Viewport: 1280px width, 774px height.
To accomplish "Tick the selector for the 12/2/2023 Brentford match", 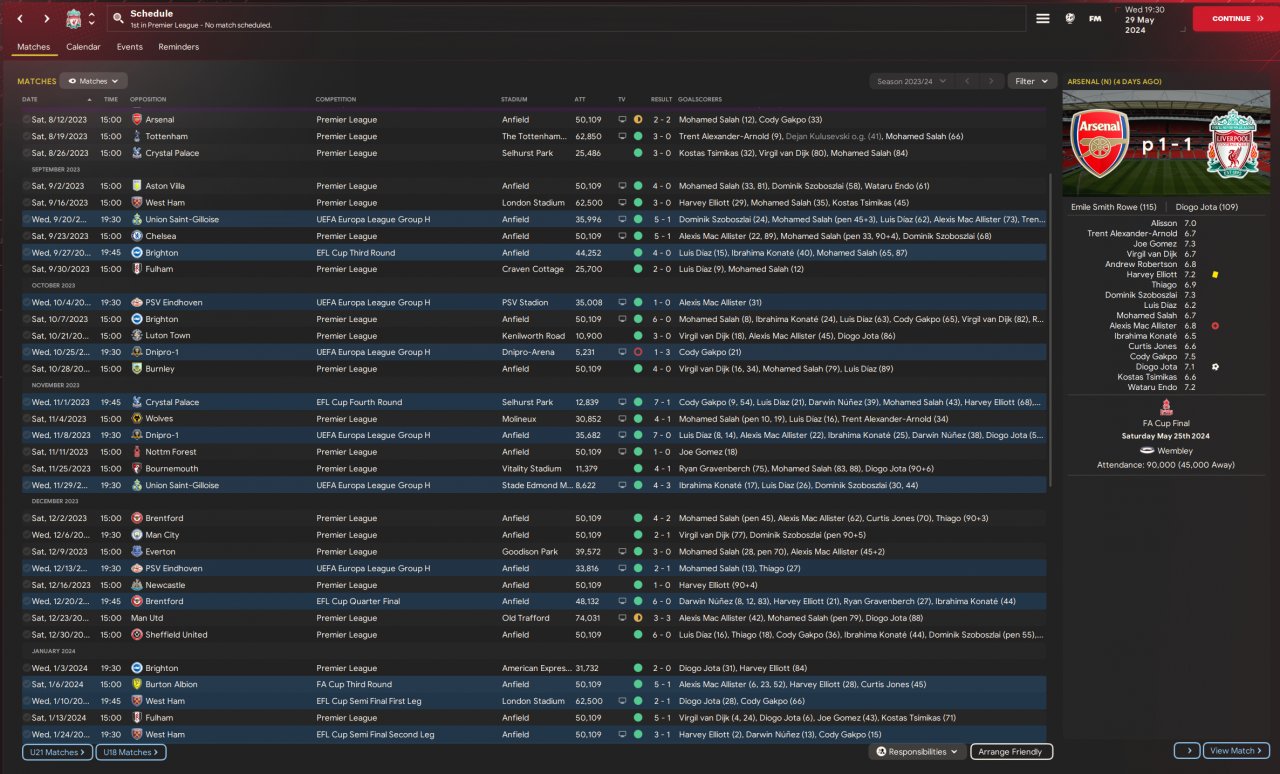I will pos(26,518).
